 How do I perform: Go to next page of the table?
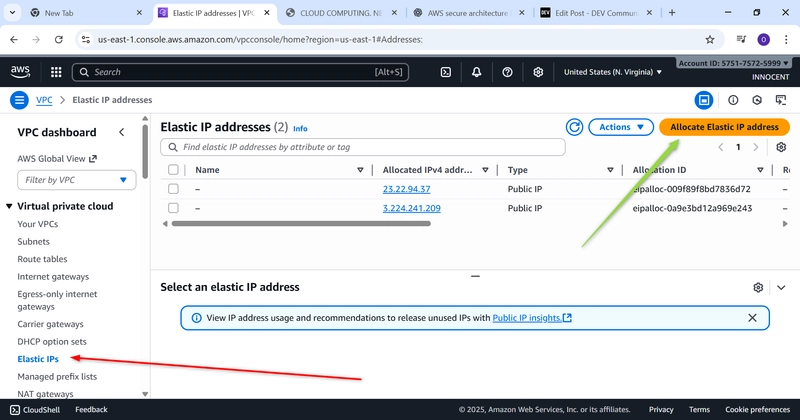pyautogui.click(x=756, y=147)
